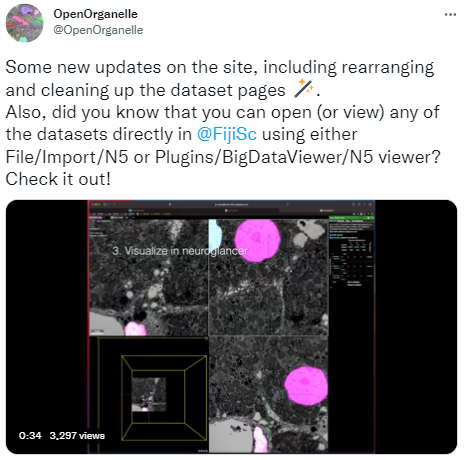The image size is (465, 460).
Task: Open the @OpenOrganelle handle under the name
Action: coord(98,30)
